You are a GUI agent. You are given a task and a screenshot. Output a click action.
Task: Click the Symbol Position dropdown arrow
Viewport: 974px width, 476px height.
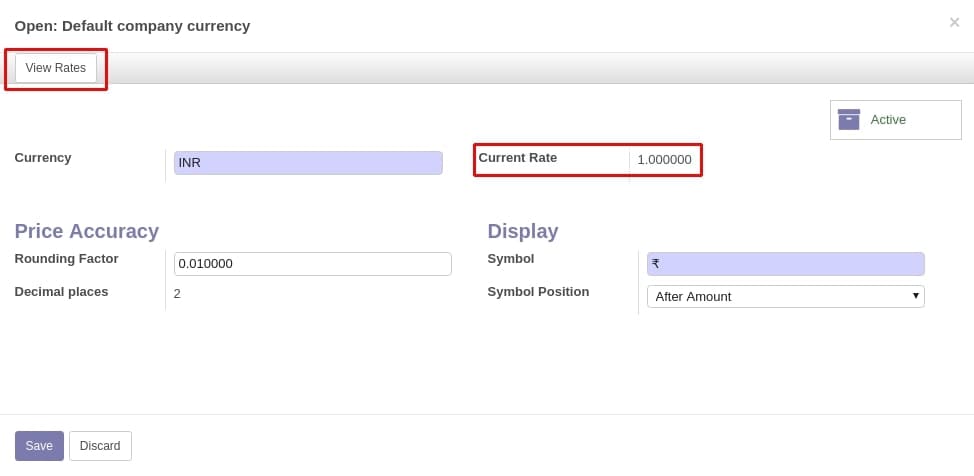(916, 296)
